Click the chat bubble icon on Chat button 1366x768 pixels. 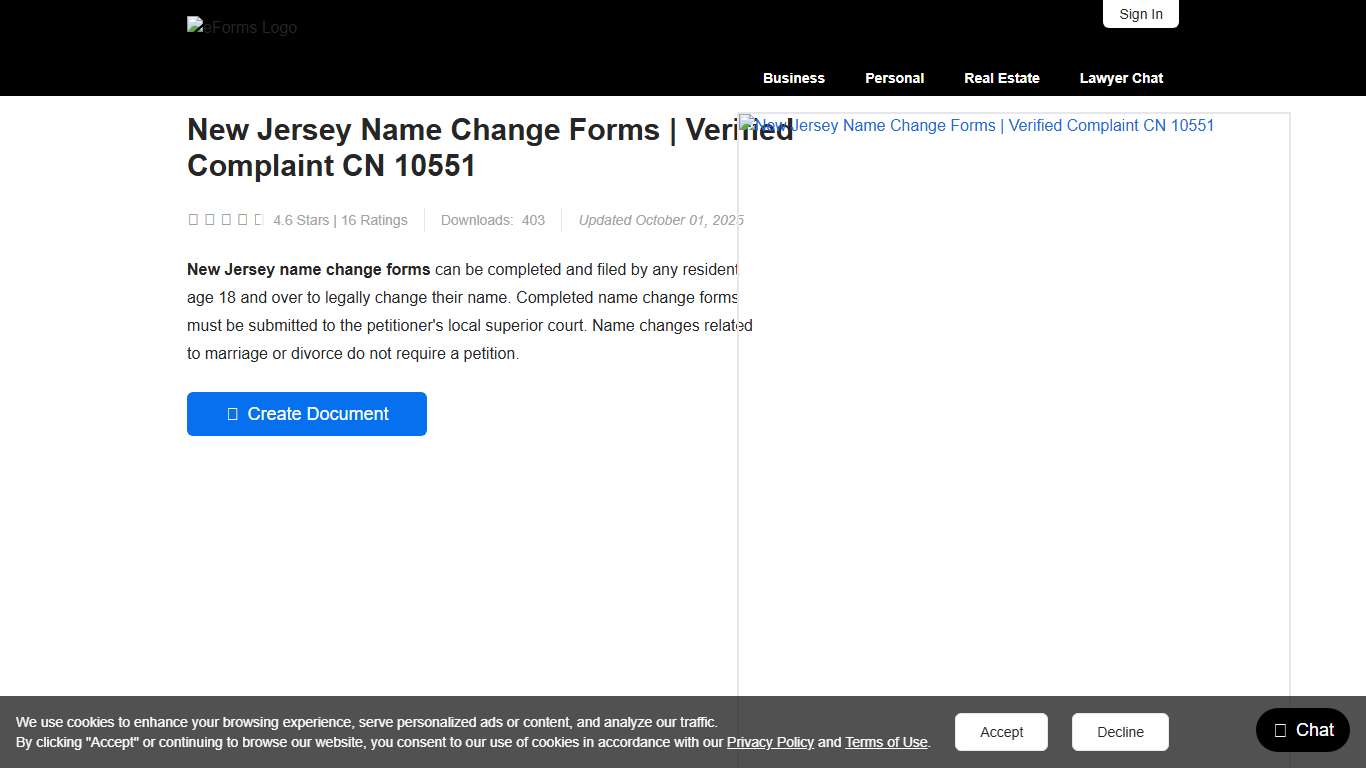click(1281, 730)
